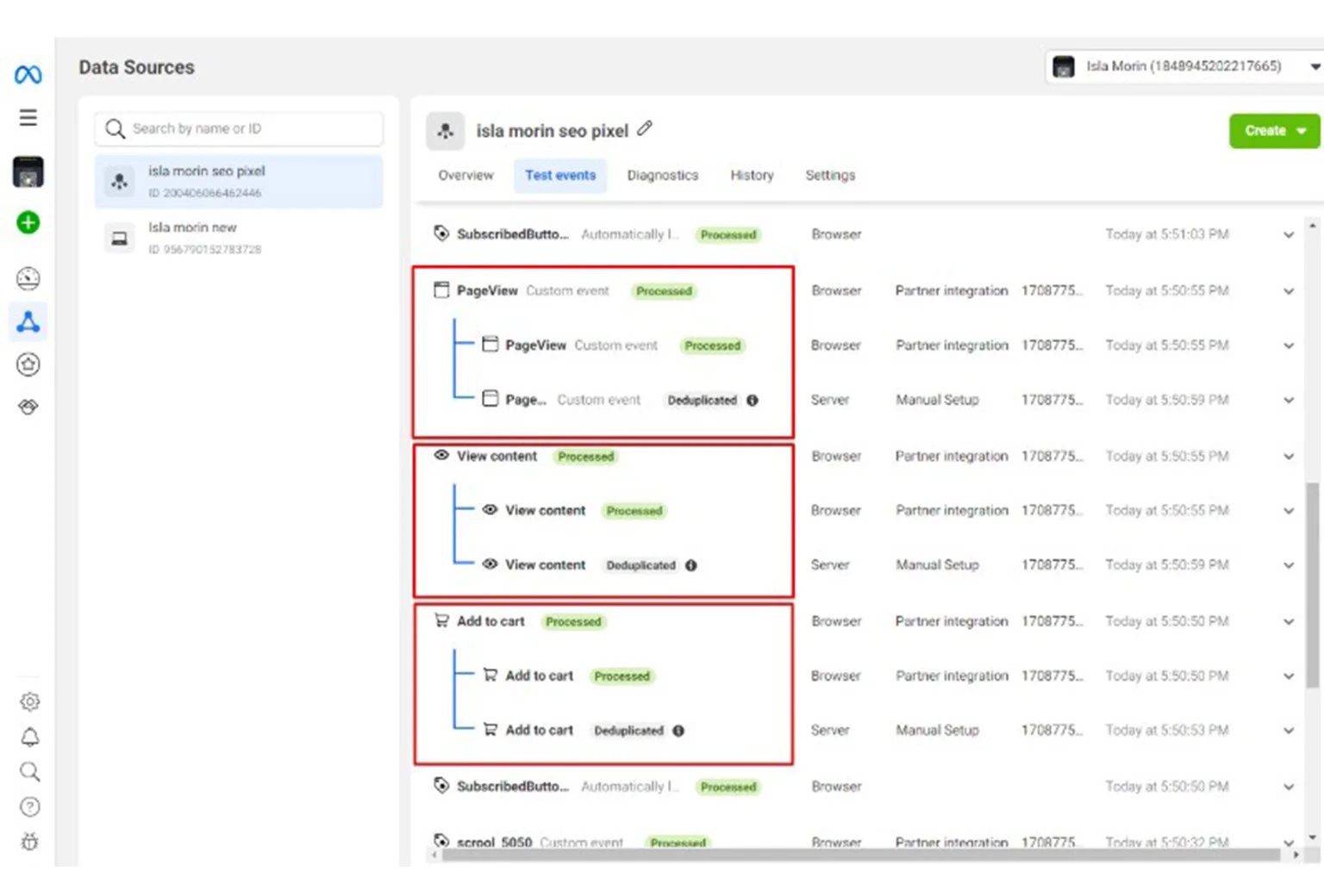Image resolution: width=1324 pixels, height=896 pixels.
Task: Click the cart icon of top Add to cart row
Action: pyautogui.click(x=441, y=620)
